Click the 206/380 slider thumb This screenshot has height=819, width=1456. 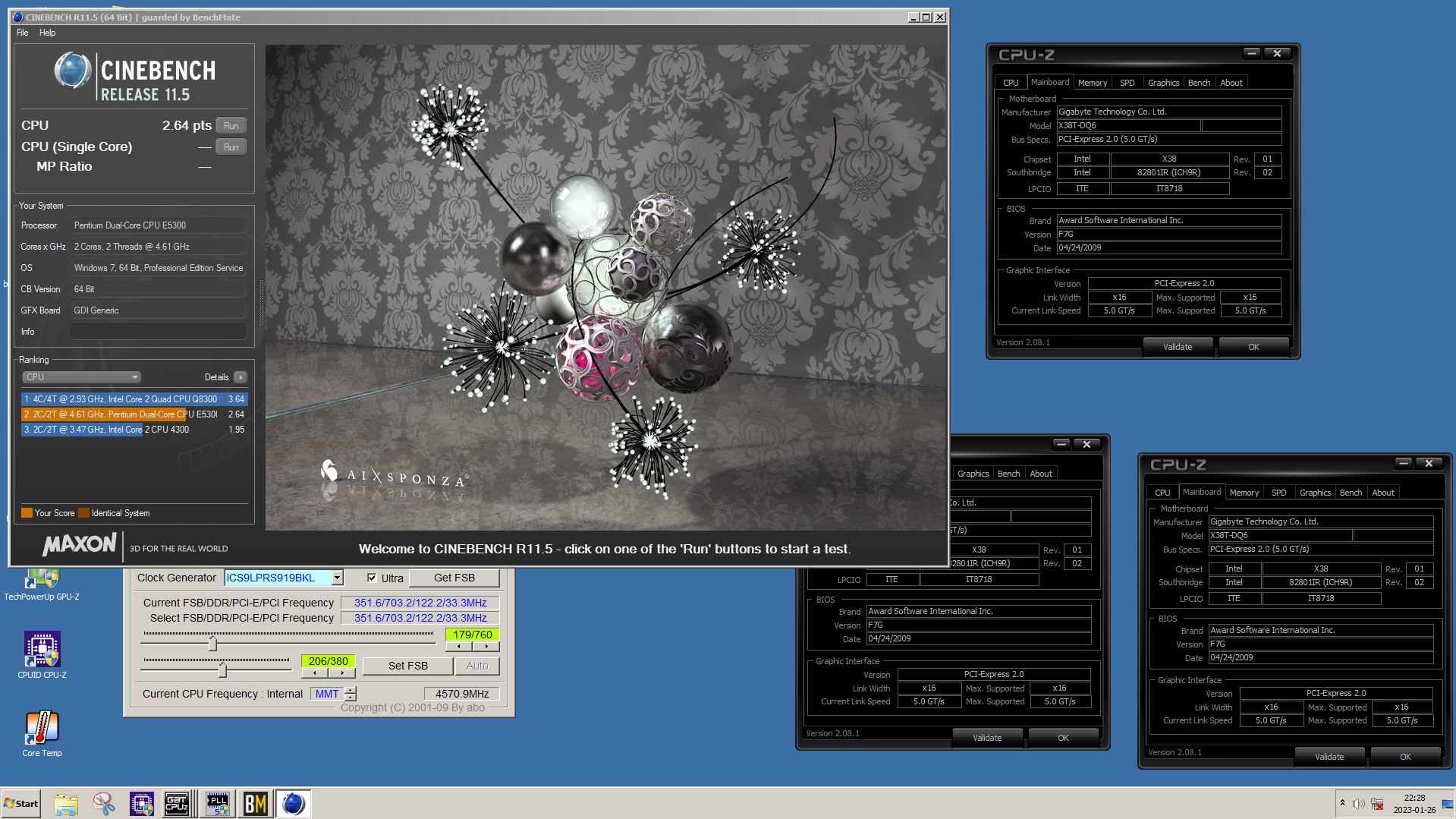222,670
